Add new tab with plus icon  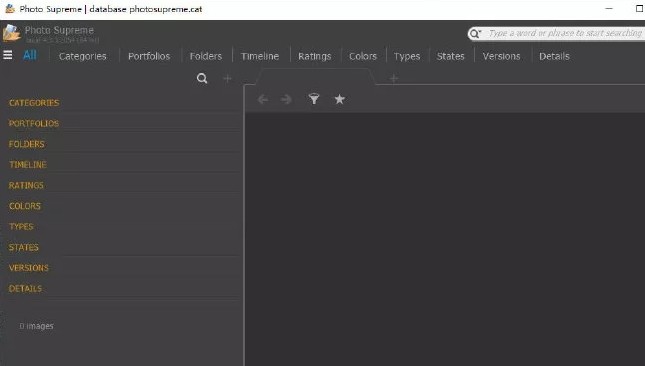(x=394, y=78)
